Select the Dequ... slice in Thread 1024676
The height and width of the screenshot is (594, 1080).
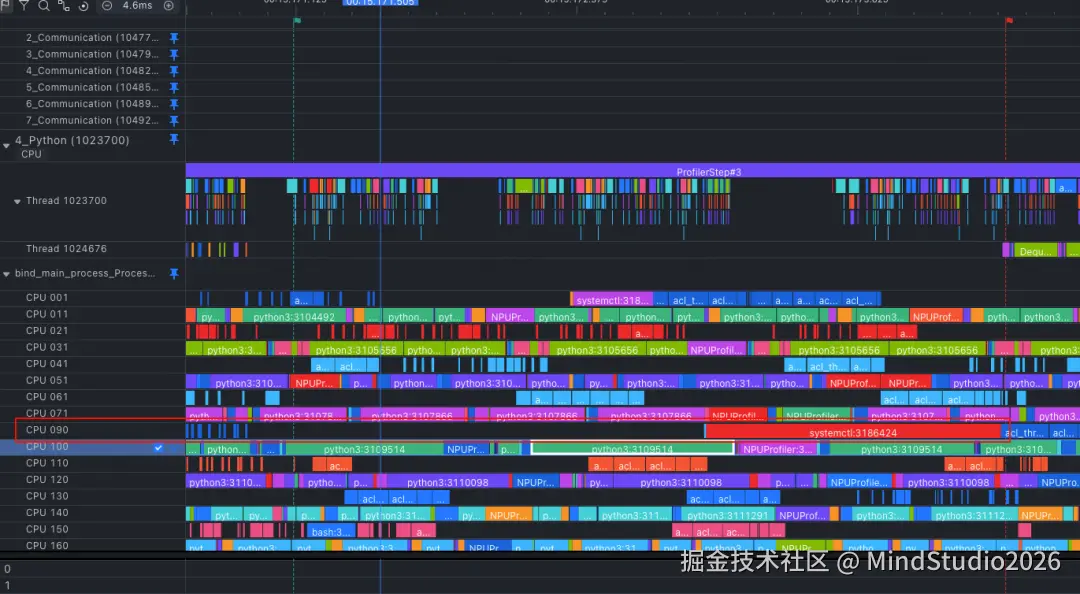click(1036, 251)
